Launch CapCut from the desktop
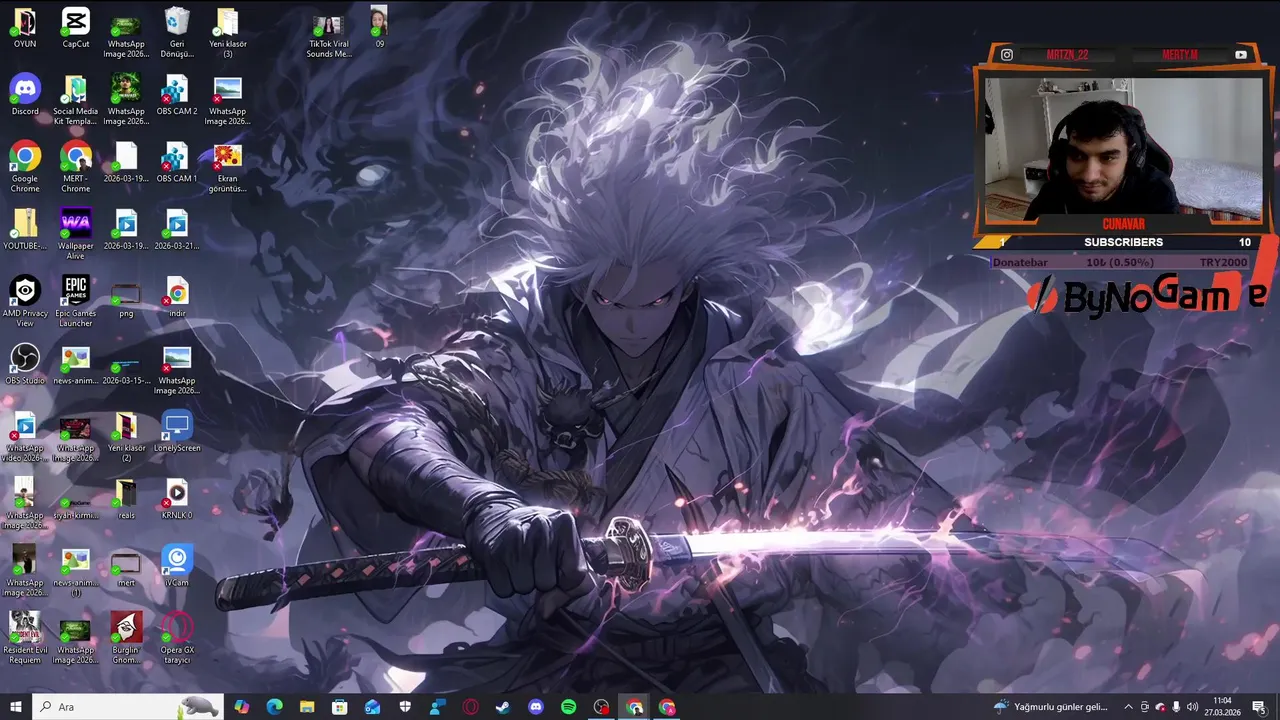Screen dimensions: 1280x720 [x=76, y=28]
